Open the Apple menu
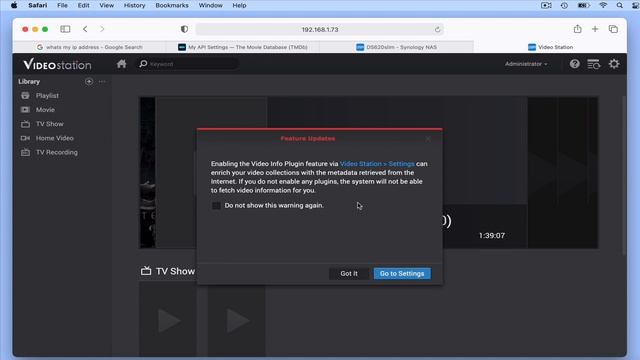Screen dimensions: 640x360 pyautogui.click(x=14, y=5)
